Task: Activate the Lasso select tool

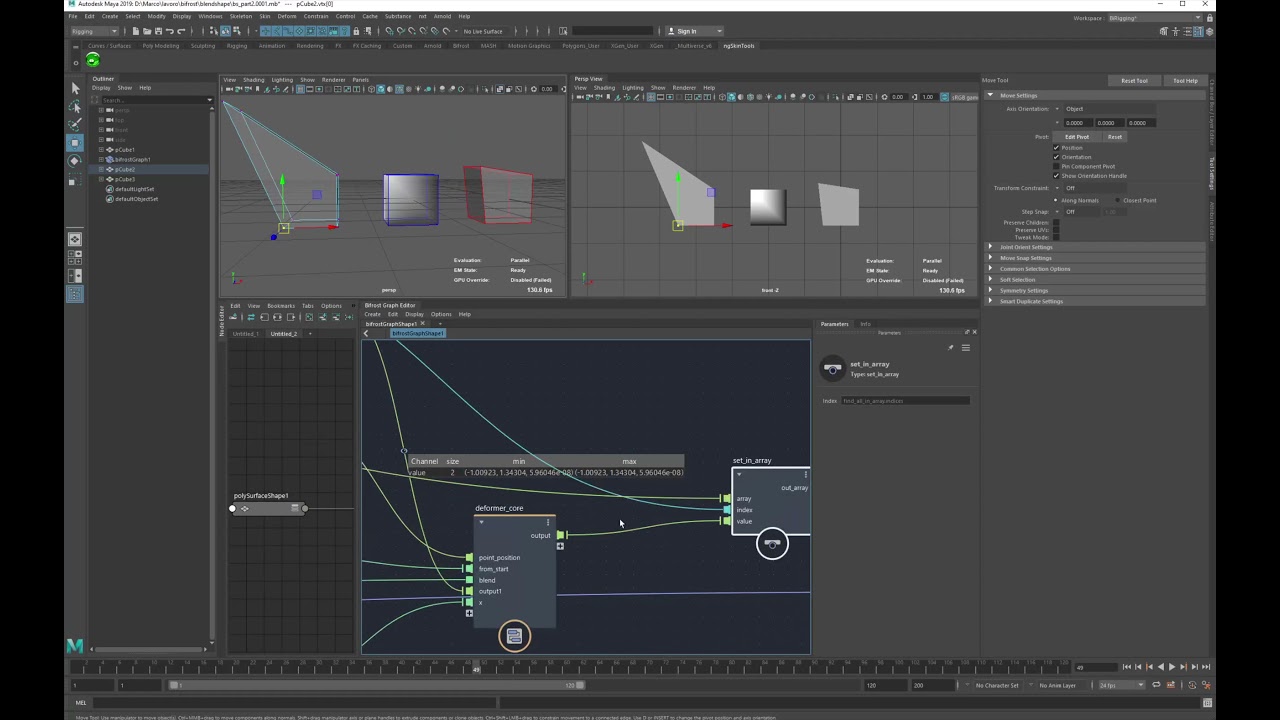Action: [x=75, y=107]
